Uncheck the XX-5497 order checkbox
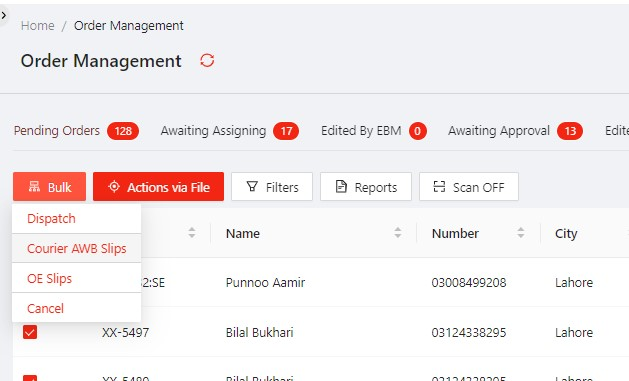 point(30,332)
